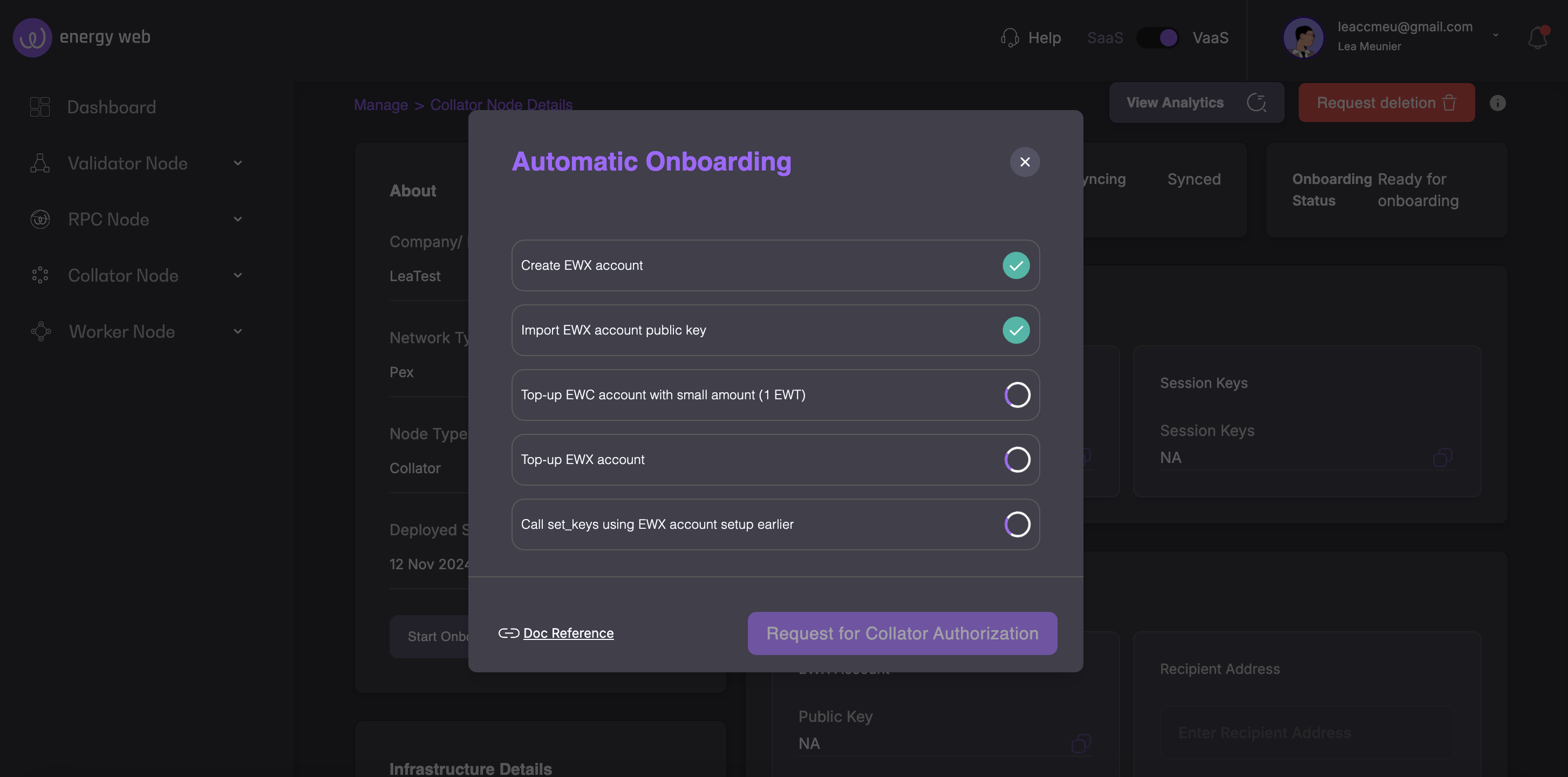Image resolution: width=1568 pixels, height=777 pixels.
Task: Click the Start Onboarding button behind dialog
Action: pyautogui.click(x=429, y=636)
